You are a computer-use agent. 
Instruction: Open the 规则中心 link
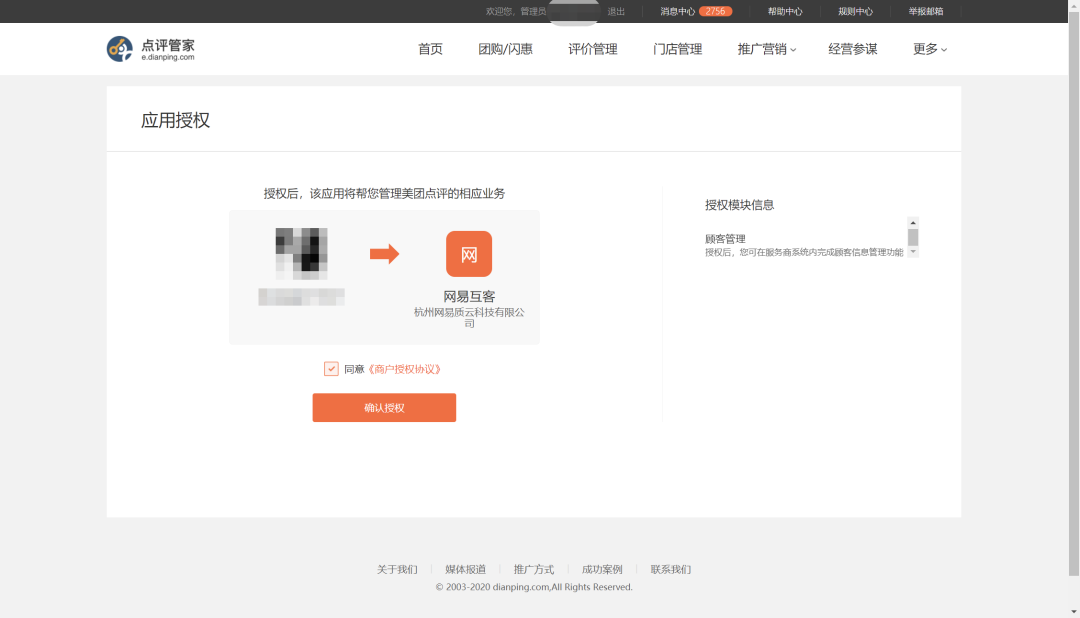pos(855,11)
